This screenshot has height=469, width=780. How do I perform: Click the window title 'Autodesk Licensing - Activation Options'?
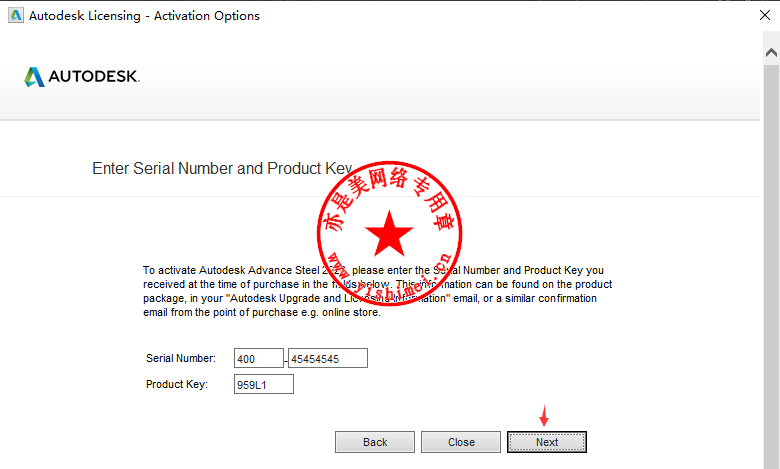(144, 16)
